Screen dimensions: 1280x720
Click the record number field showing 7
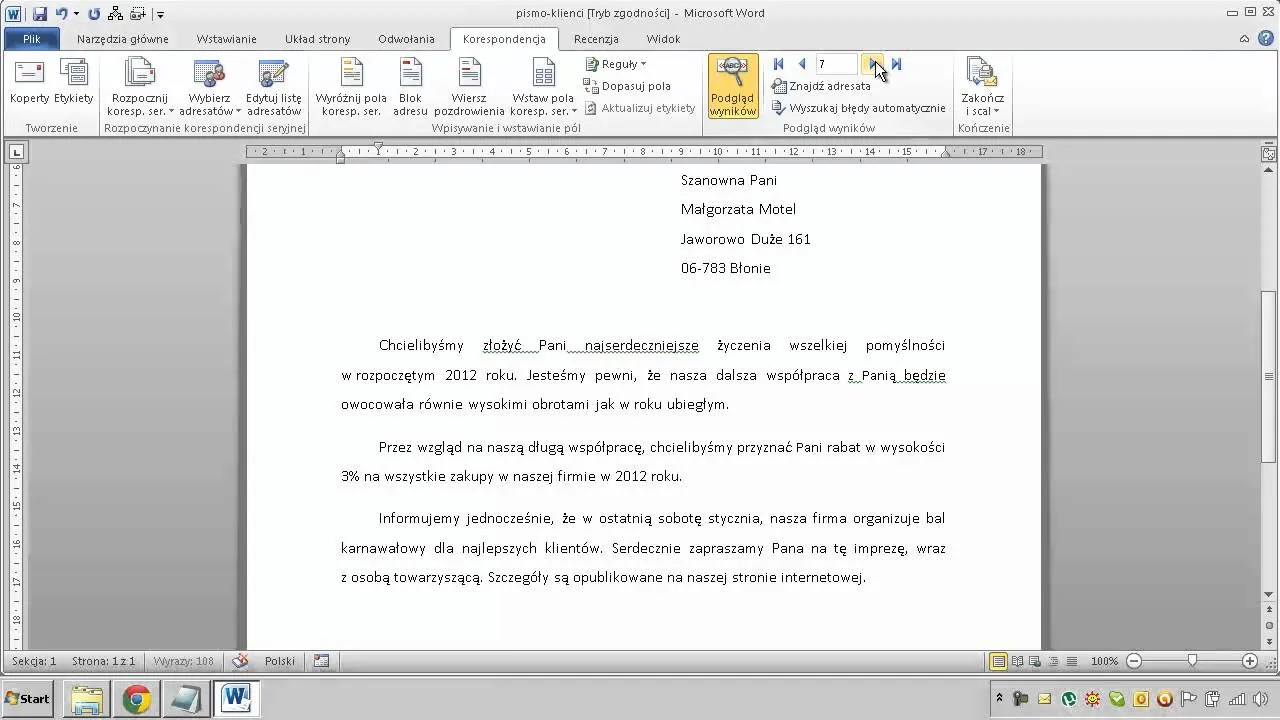(x=837, y=64)
